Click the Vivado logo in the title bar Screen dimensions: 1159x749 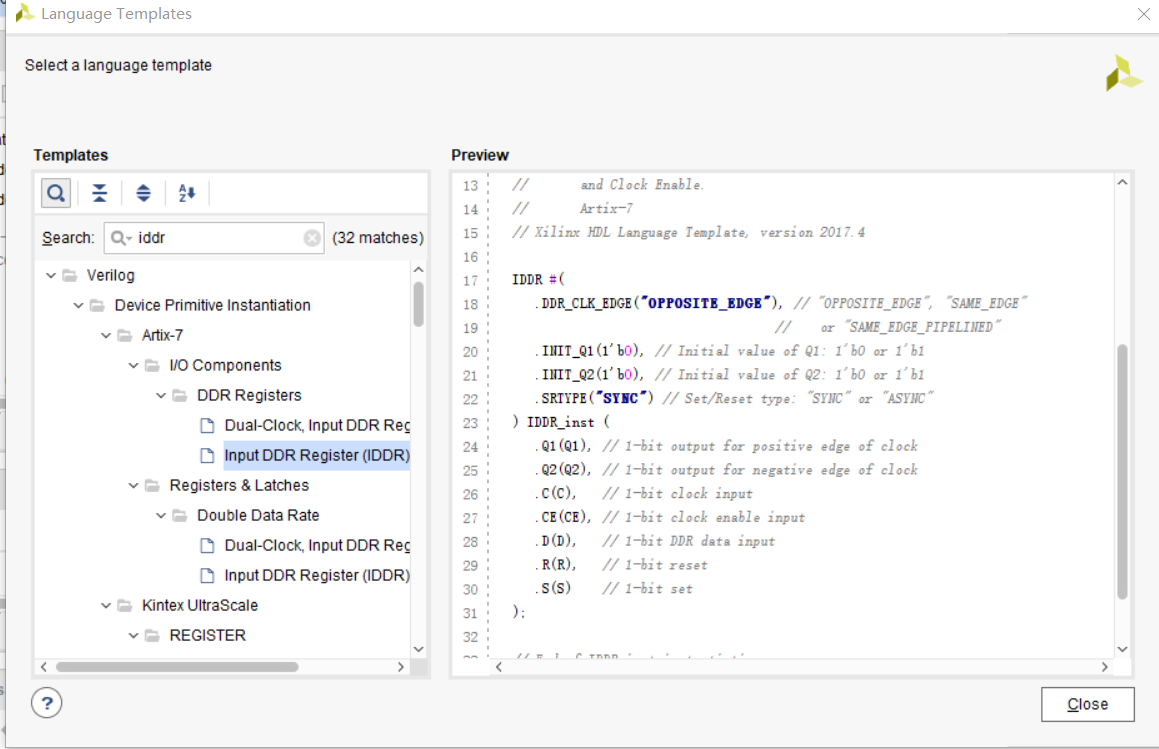tap(25, 14)
